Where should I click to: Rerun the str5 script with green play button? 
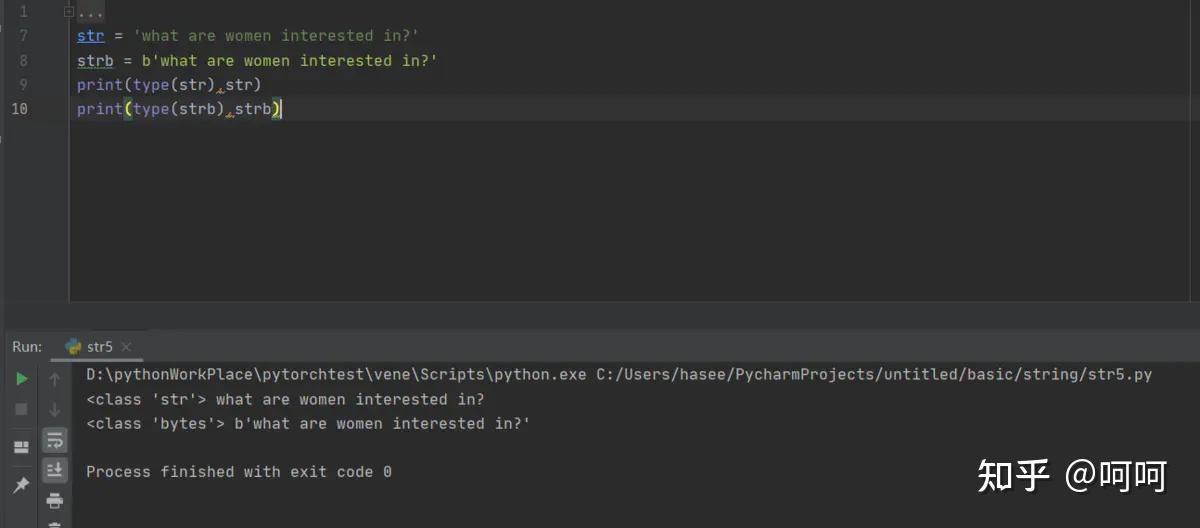click(x=21, y=379)
